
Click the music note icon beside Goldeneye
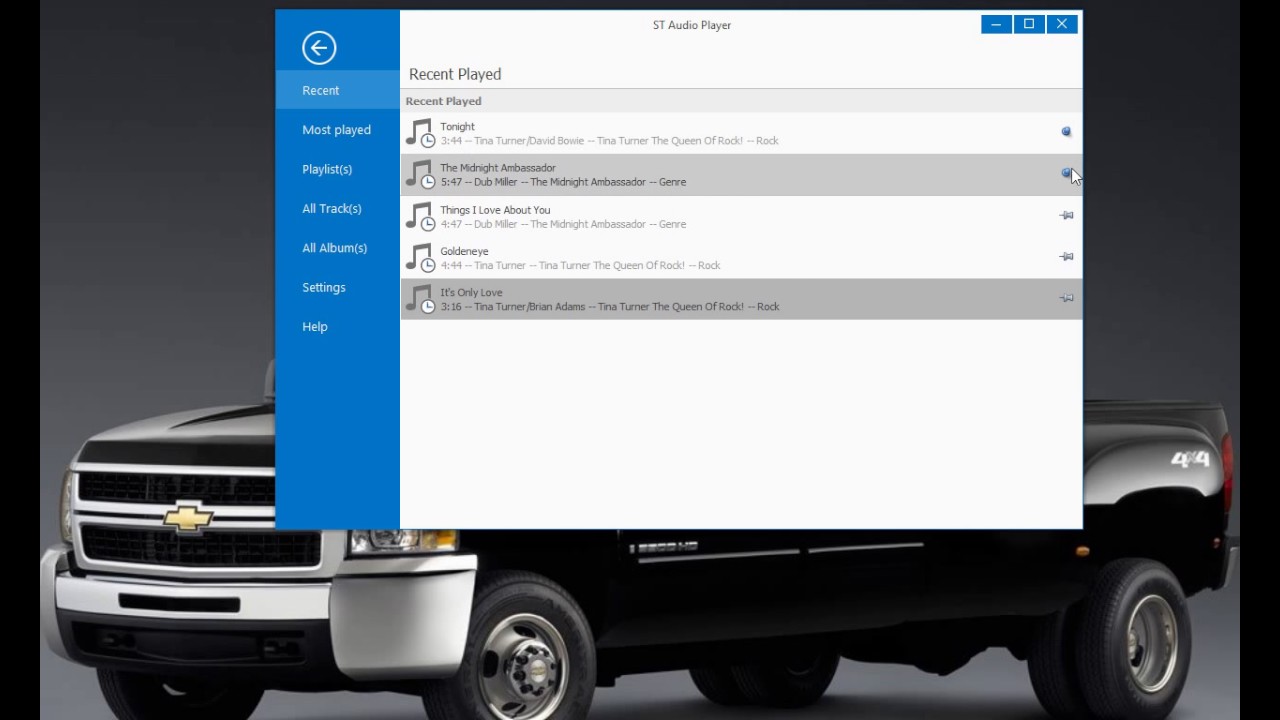(420, 257)
